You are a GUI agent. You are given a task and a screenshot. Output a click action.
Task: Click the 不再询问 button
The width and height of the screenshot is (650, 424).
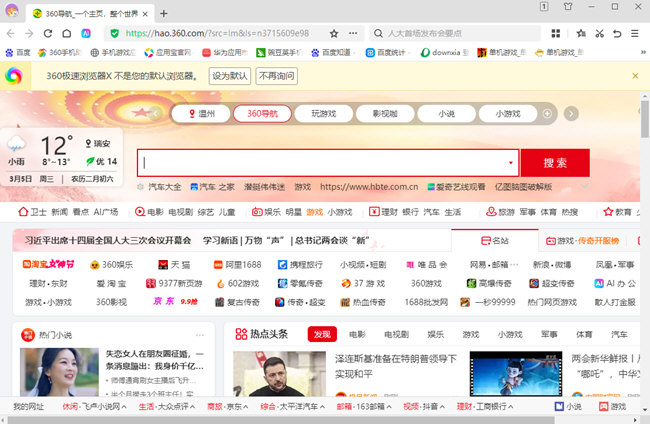tap(276, 76)
